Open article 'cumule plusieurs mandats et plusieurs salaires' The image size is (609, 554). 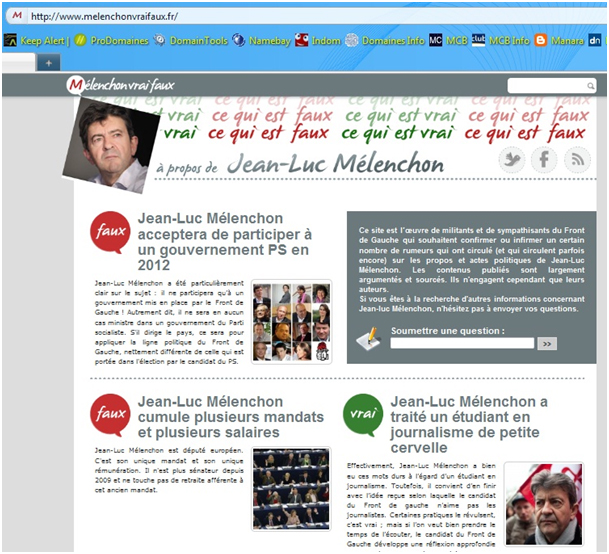point(231,417)
